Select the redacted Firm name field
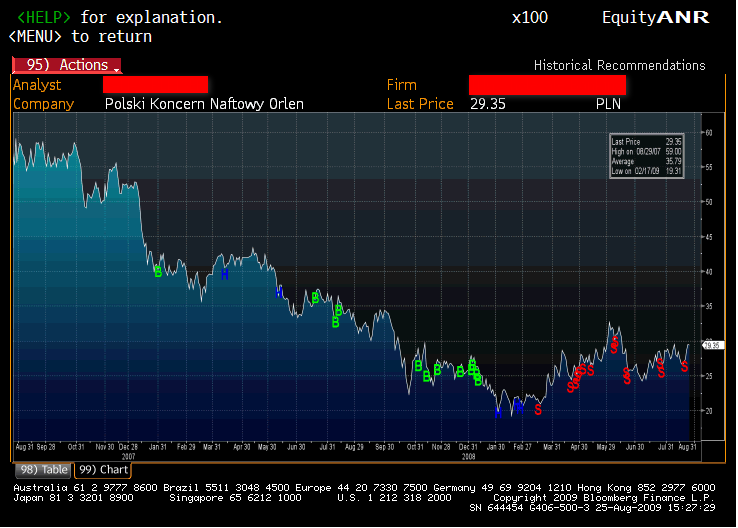This screenshot has width=738, height=528. [547, 85]
